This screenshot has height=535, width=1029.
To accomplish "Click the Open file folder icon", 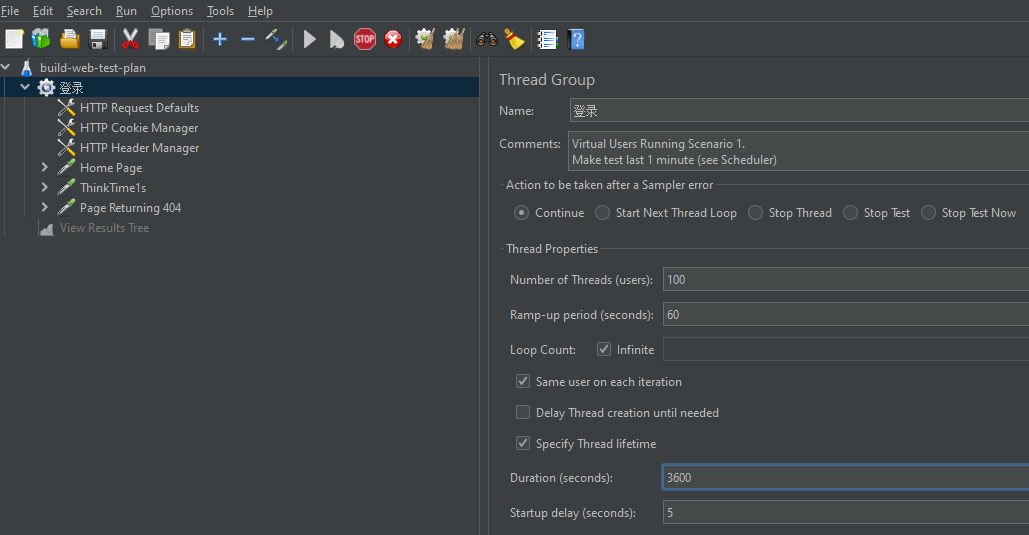I will coord(70,39).
